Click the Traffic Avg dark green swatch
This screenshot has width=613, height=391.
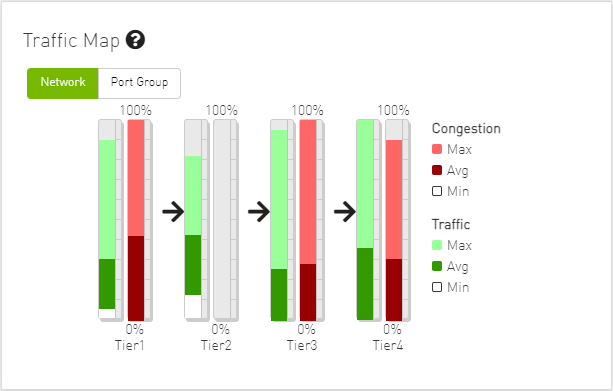tap(437, 266)
